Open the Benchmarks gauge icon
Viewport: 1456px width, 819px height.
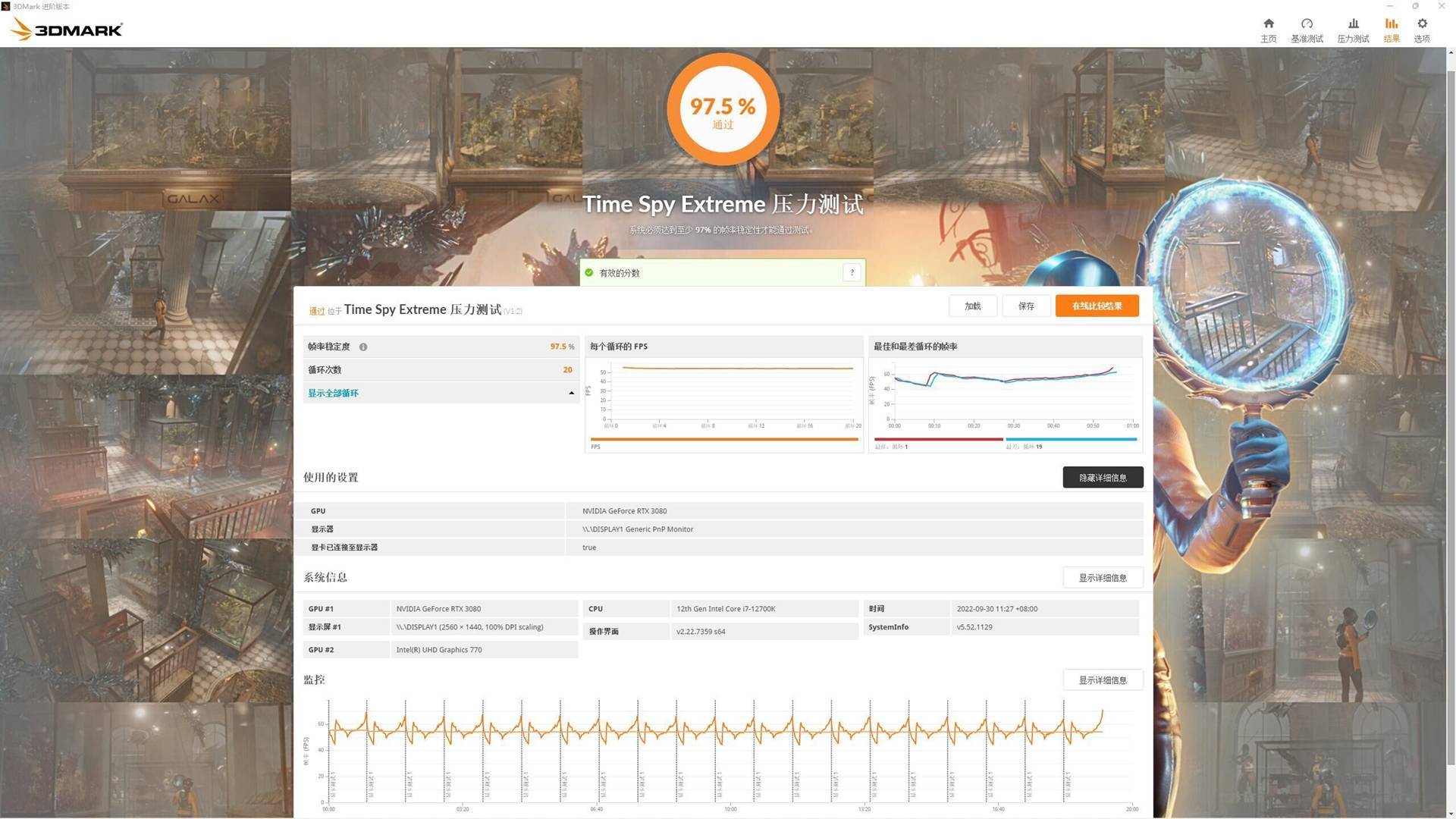coord(1307,24)
